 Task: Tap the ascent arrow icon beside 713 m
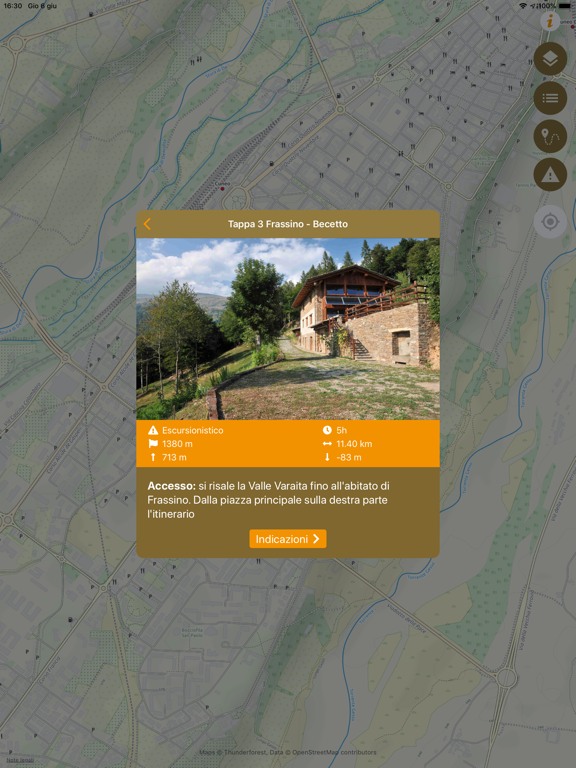[x=153, y=457]
